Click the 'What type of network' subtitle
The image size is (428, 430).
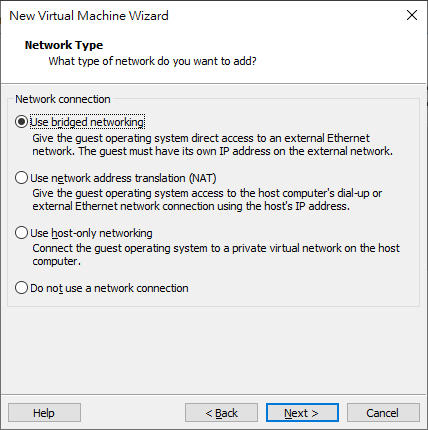(x=153, y=61)
